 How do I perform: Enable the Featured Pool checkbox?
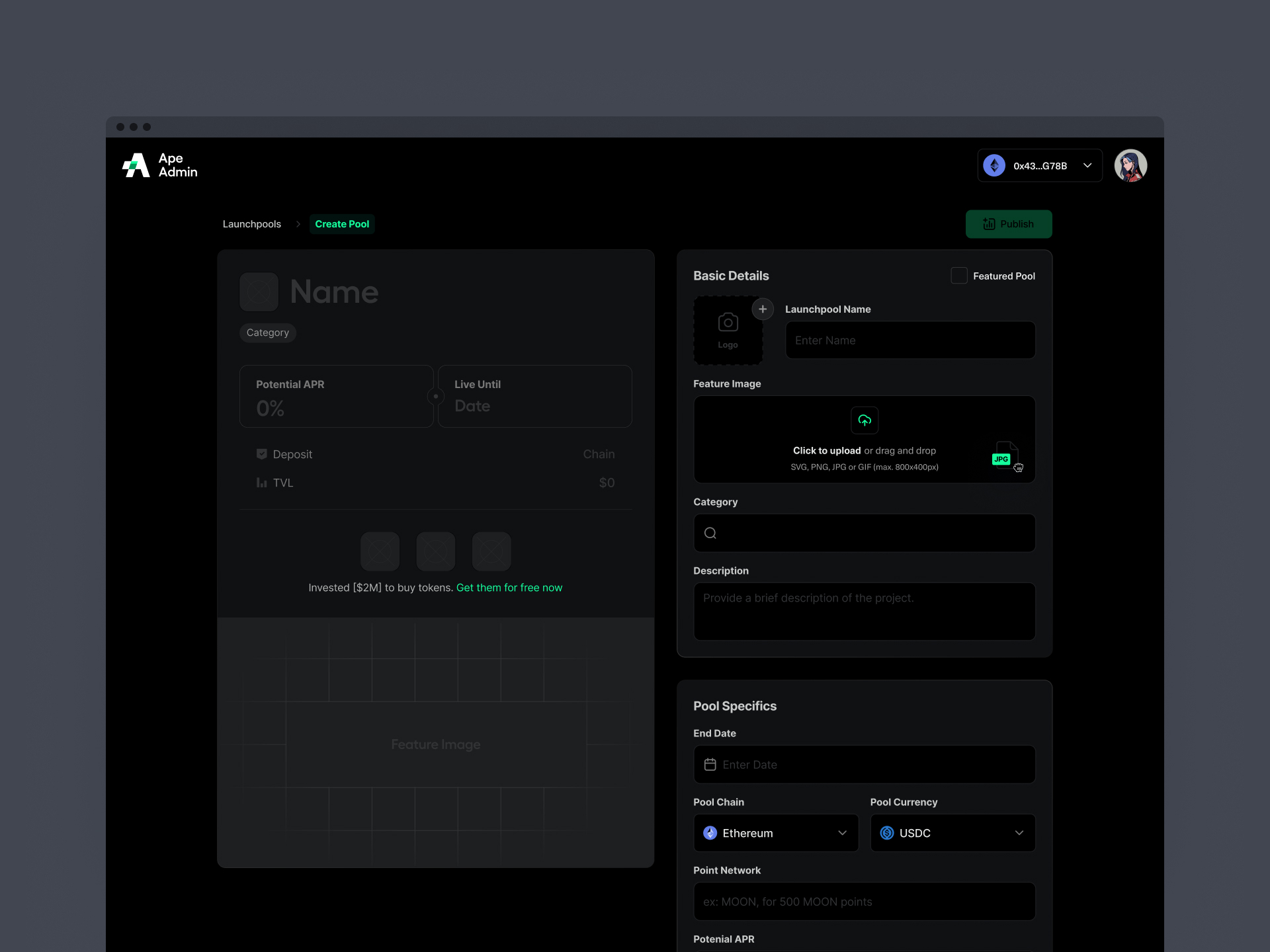[x=959, y=276]
